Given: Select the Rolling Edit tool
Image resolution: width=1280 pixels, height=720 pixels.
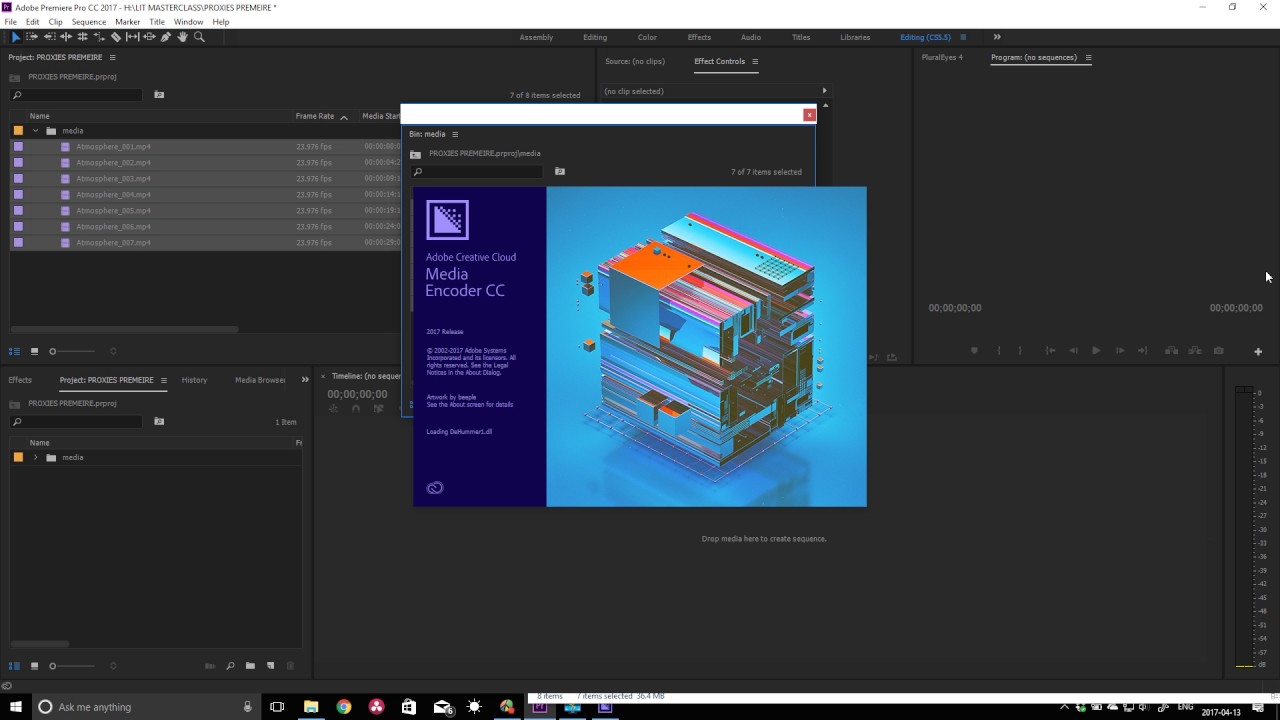Looking at the screenshot, I should pos(82,37).
